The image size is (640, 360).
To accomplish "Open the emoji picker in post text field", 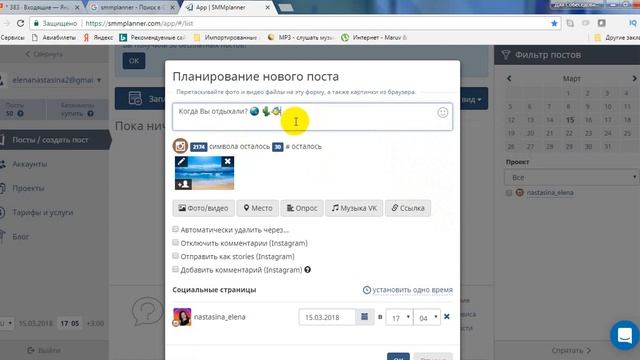I will click(442, 113).
